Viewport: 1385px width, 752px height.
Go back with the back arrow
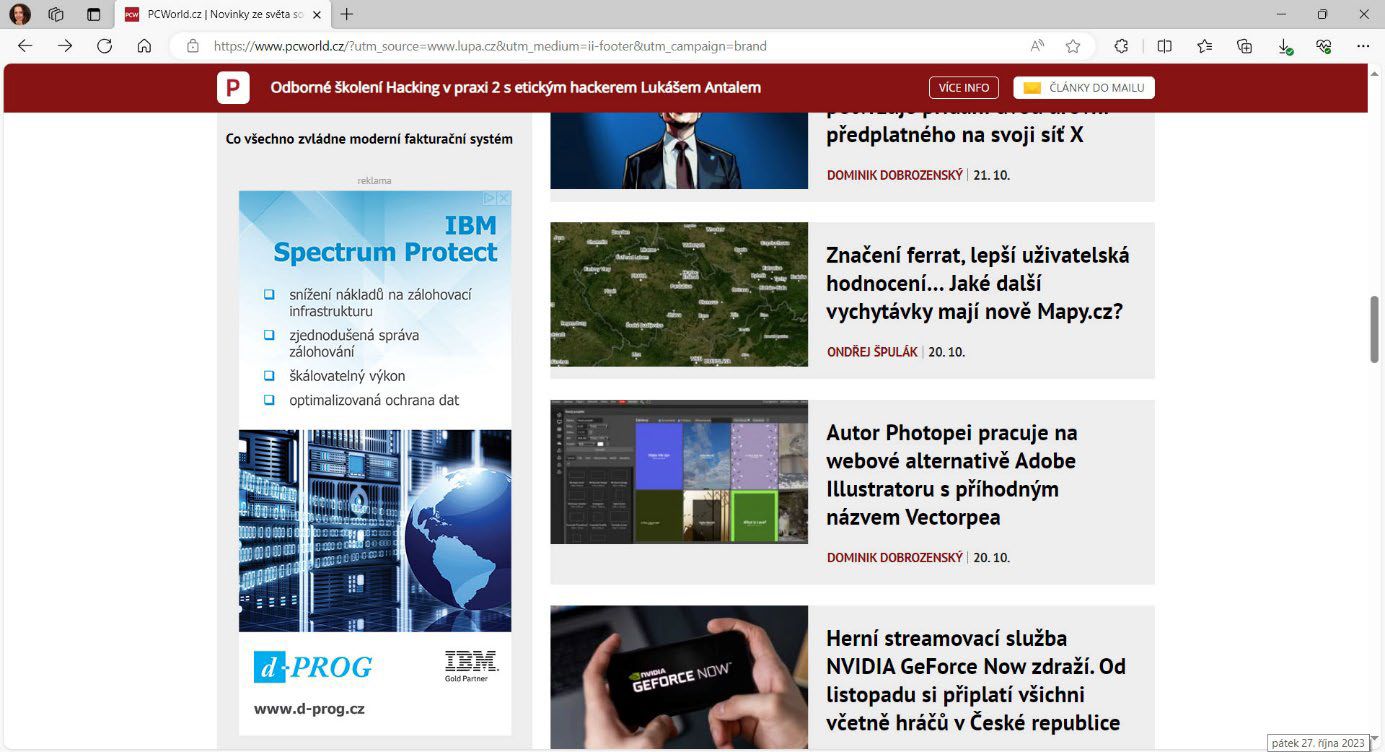tap(25, 46)
